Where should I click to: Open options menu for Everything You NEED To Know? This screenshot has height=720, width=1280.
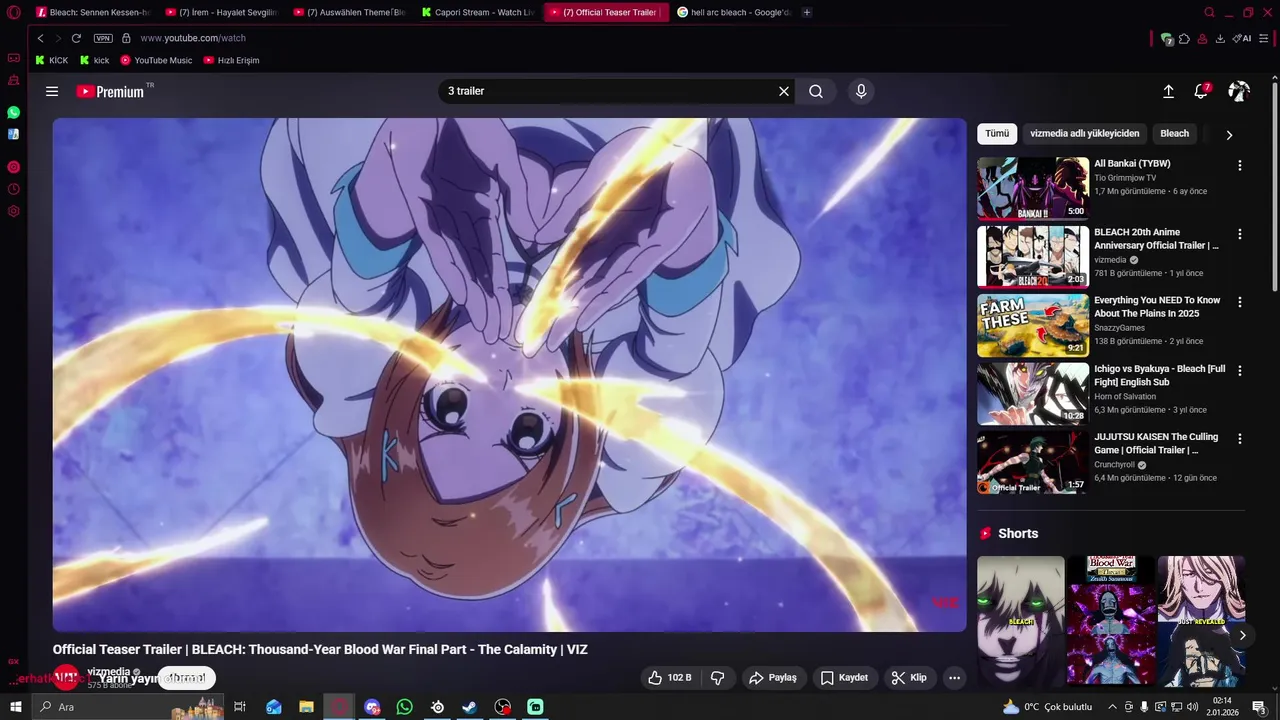pyautogui.click(x=1240, y=302)
